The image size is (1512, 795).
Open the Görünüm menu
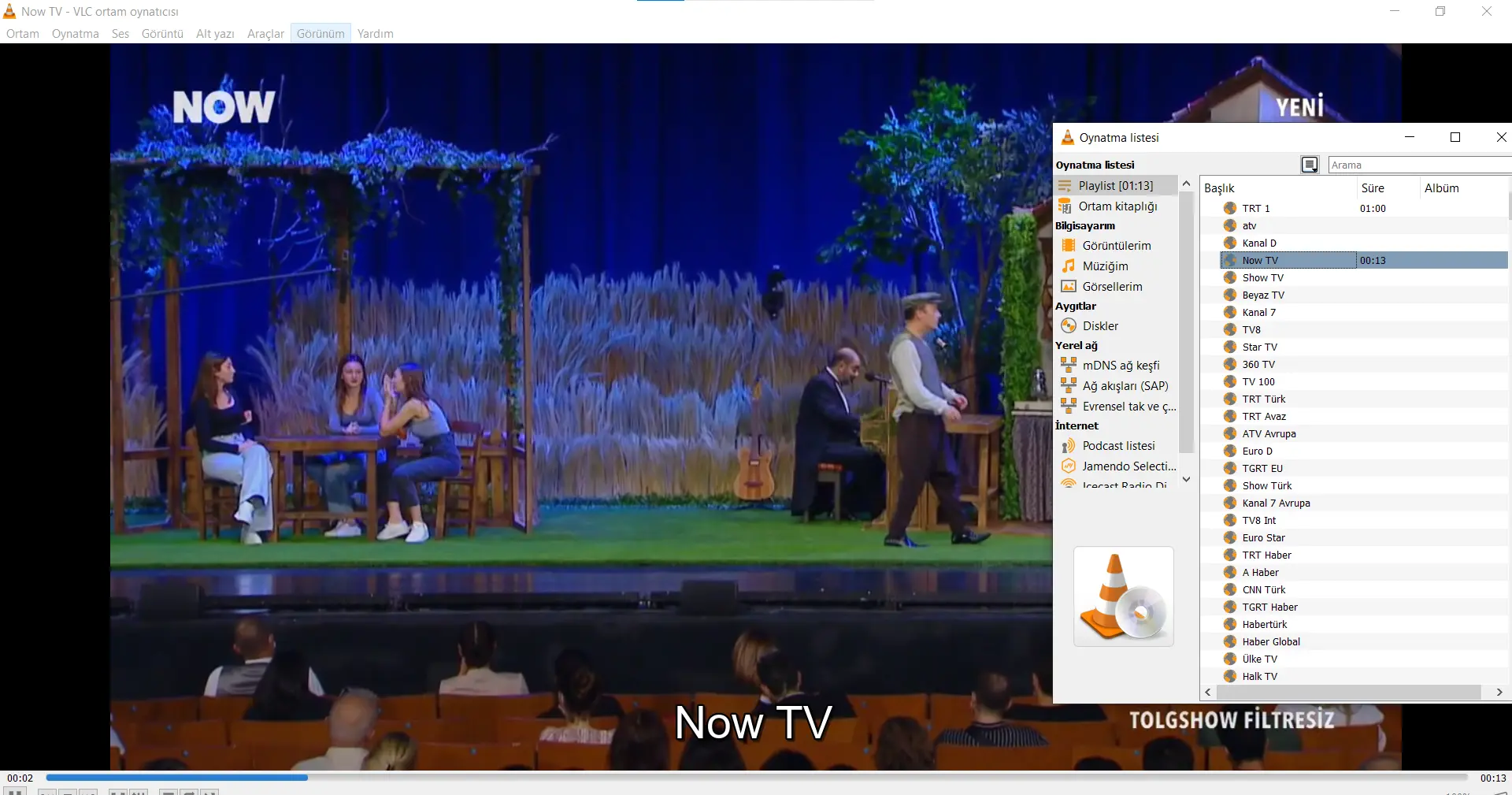[321, 34]
